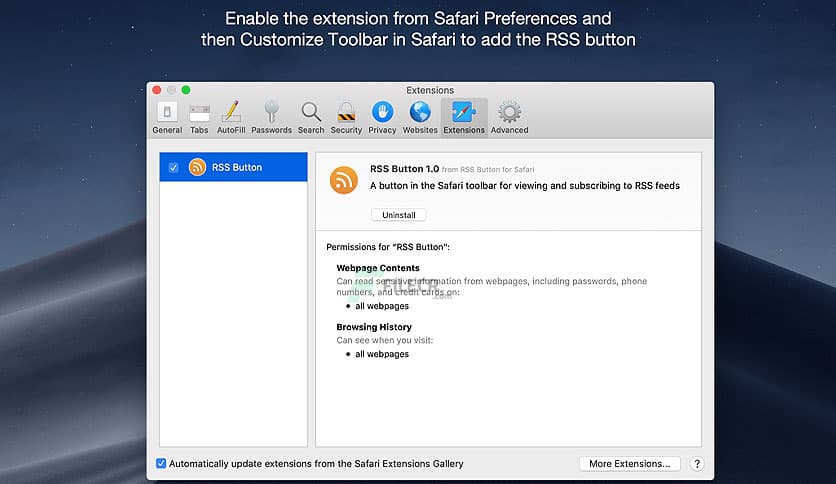Open the Tabs preferences pane
The width and height of the screenshot is (836, 484).
[x=199, y=118]
